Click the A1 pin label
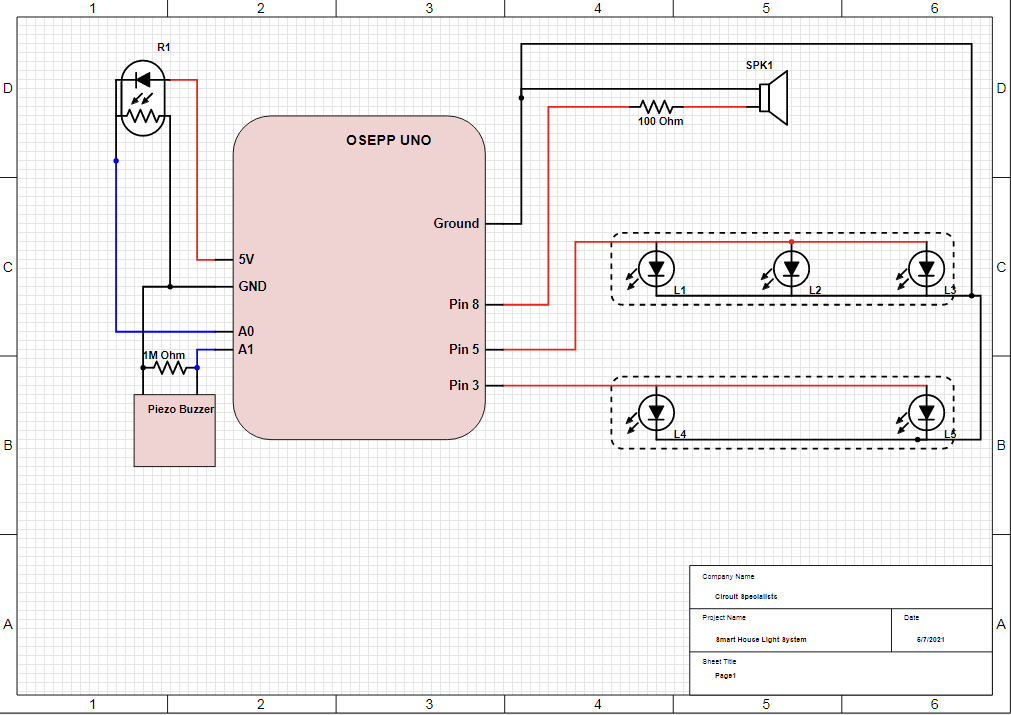1011x715 pixels. (x=246, y=349)
